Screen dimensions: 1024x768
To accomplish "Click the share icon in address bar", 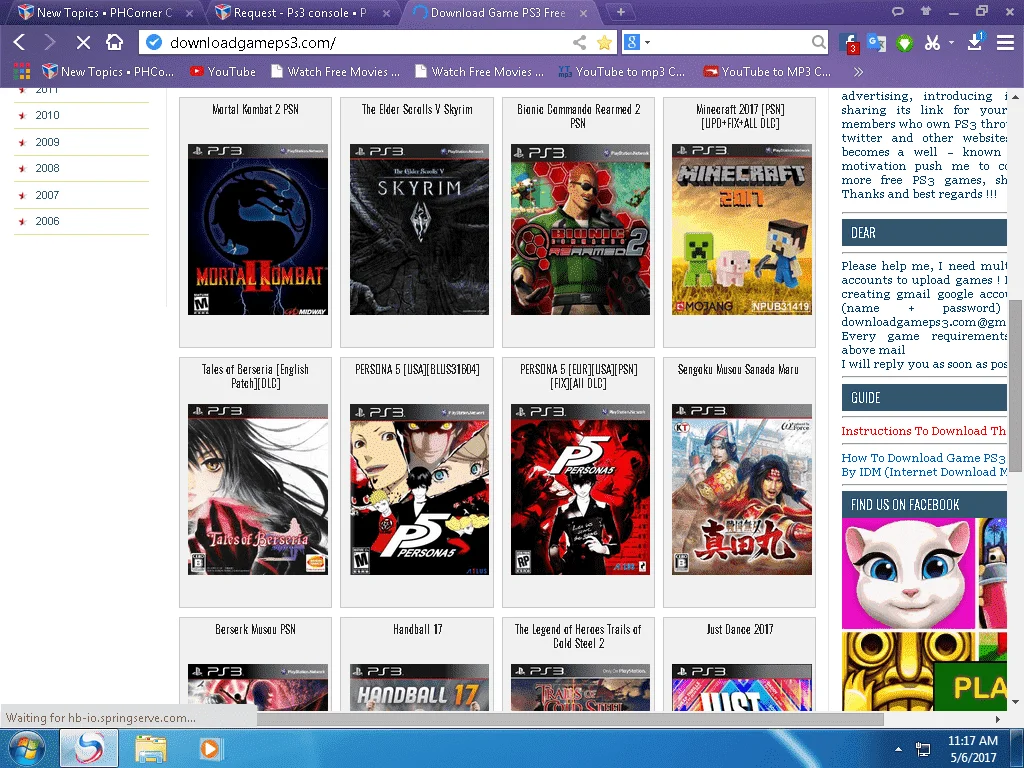I will click(579, 42).
